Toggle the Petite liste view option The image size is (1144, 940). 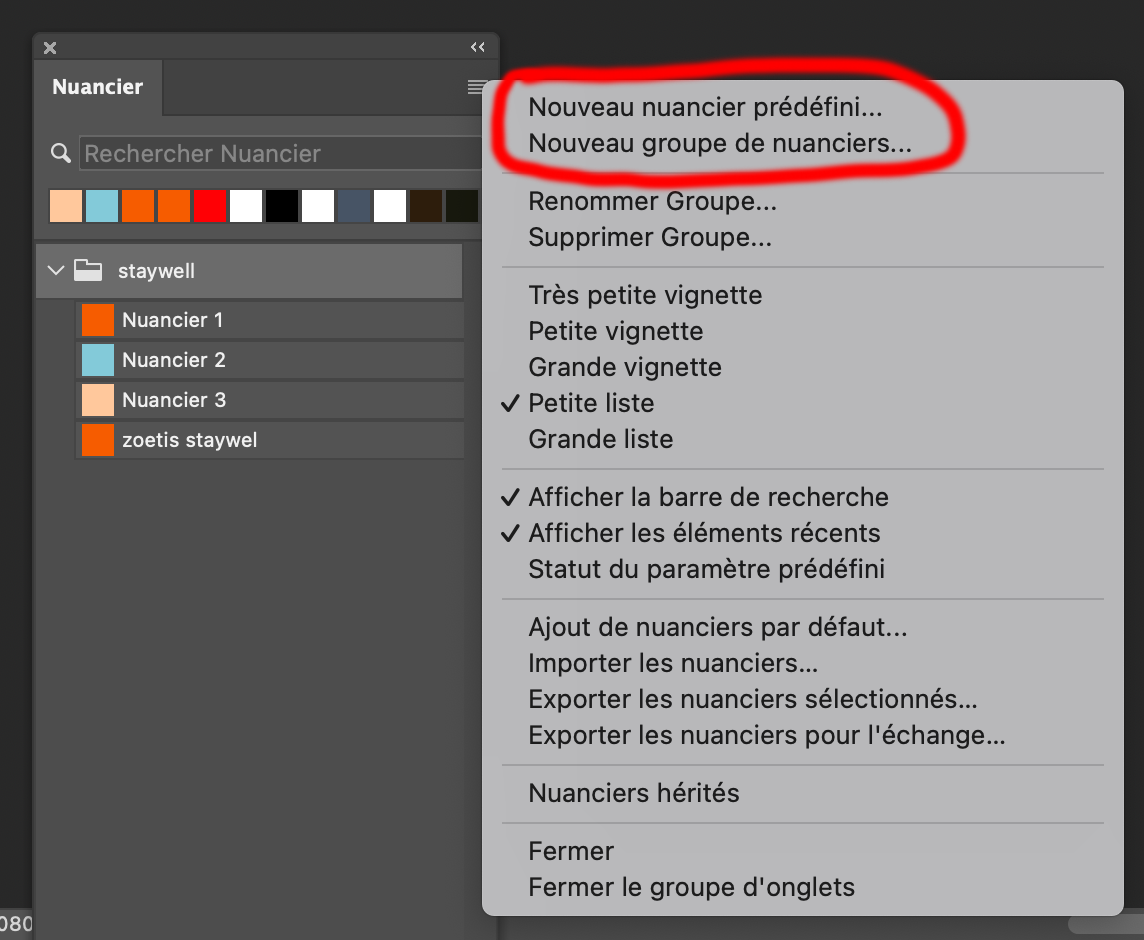(591, 403)
